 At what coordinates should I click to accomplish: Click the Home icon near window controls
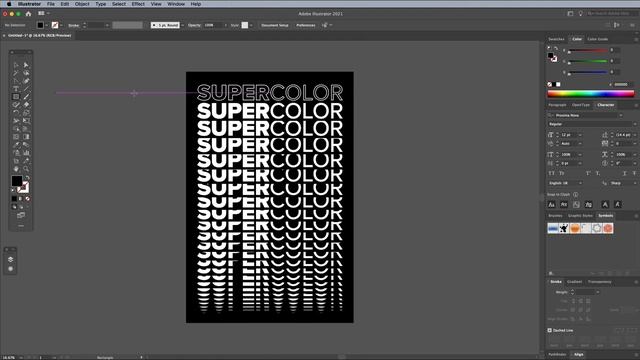click(28, 13)
